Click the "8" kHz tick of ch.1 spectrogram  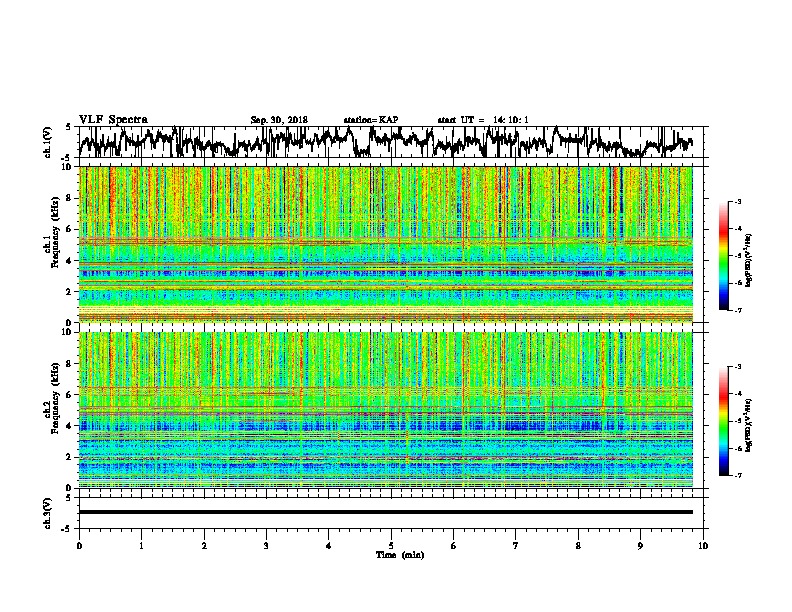(x=70, y=198)
